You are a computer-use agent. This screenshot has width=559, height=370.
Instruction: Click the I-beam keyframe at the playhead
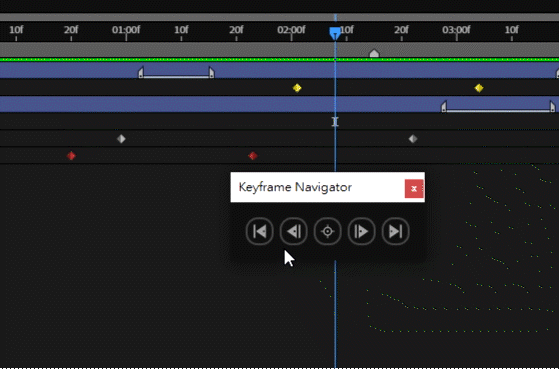point(335,122)
